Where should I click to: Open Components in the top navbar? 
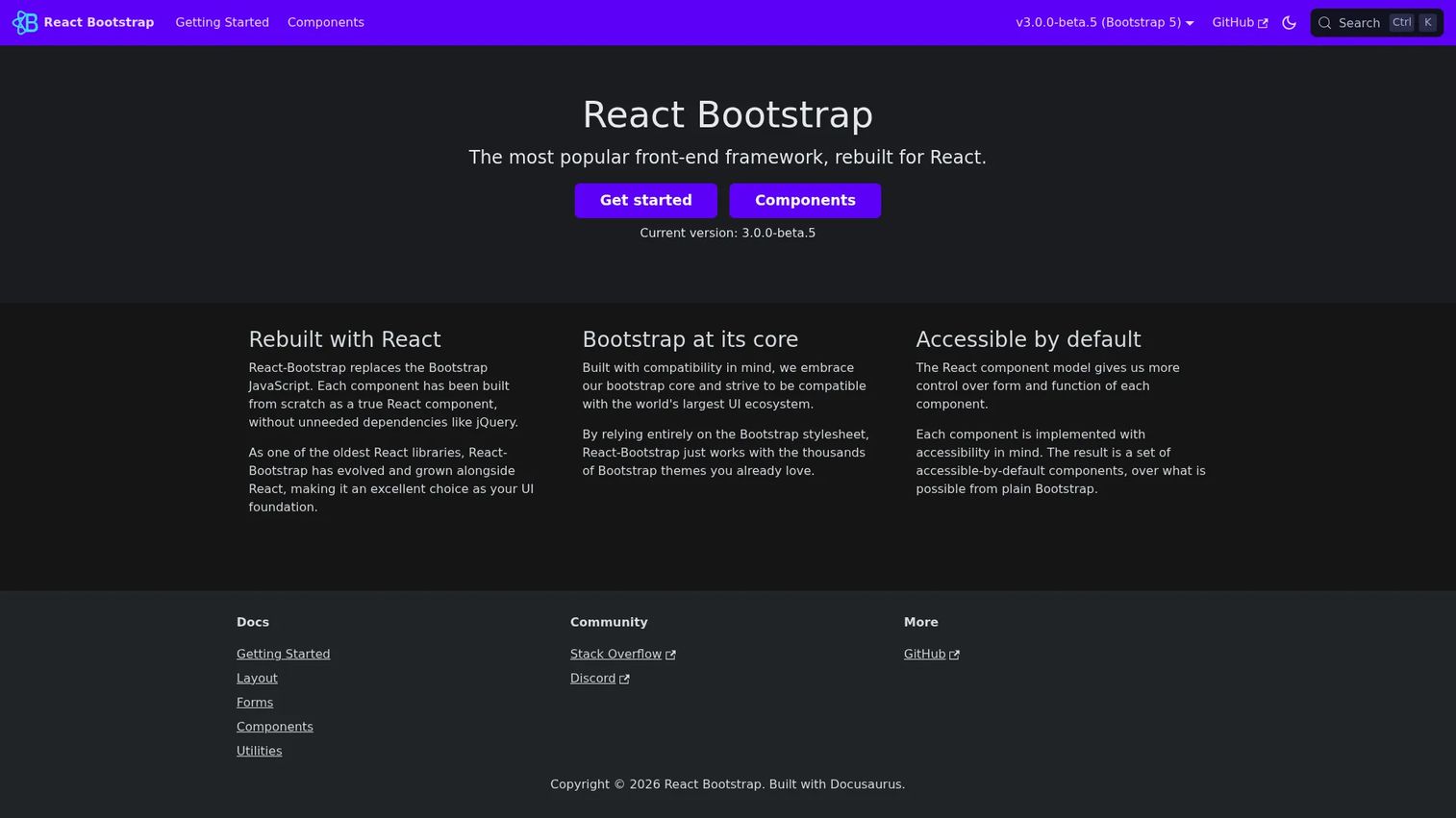point(326,22)
